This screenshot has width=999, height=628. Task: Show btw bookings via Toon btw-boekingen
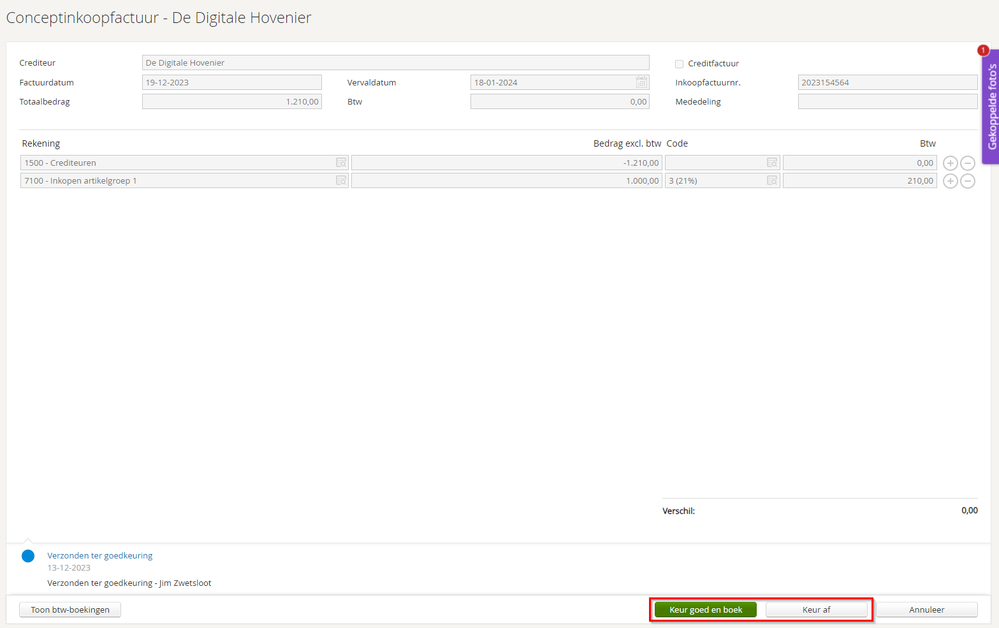[x=70, y=610]
